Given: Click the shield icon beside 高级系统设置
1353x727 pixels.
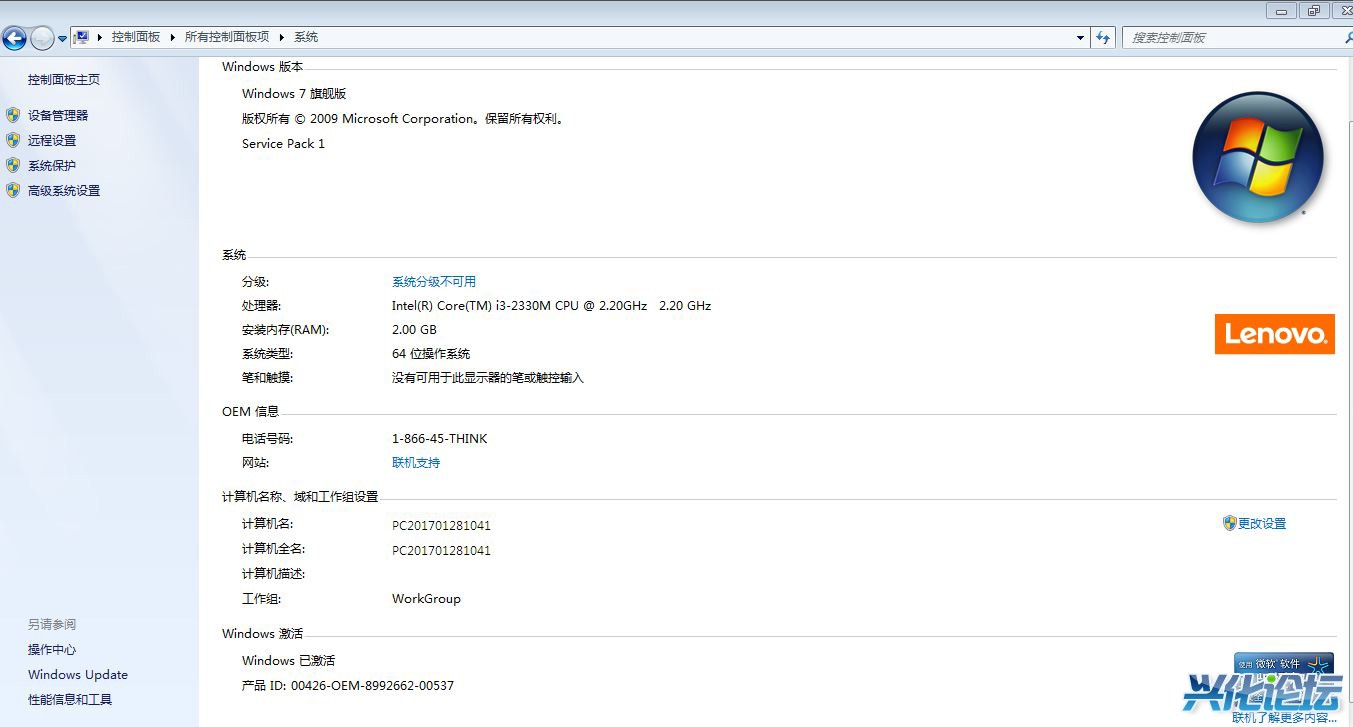Looking at the screenshot, I should click(13, 190).
